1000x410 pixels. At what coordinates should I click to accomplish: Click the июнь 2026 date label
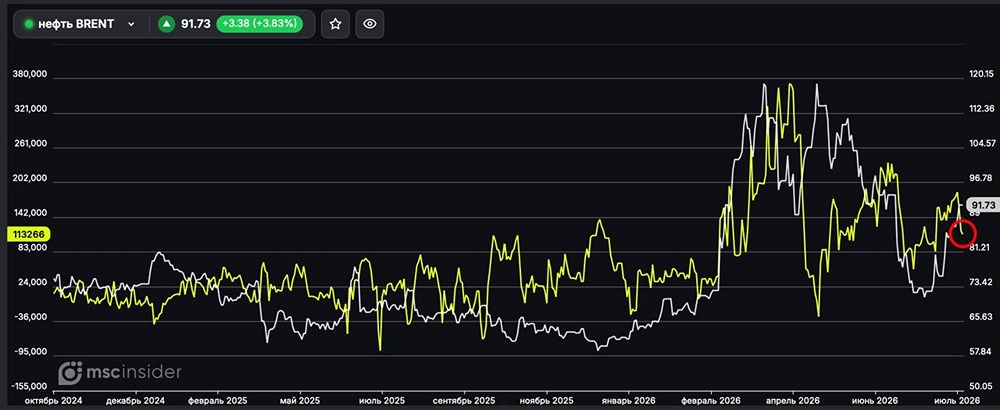[x=875, y=401]
